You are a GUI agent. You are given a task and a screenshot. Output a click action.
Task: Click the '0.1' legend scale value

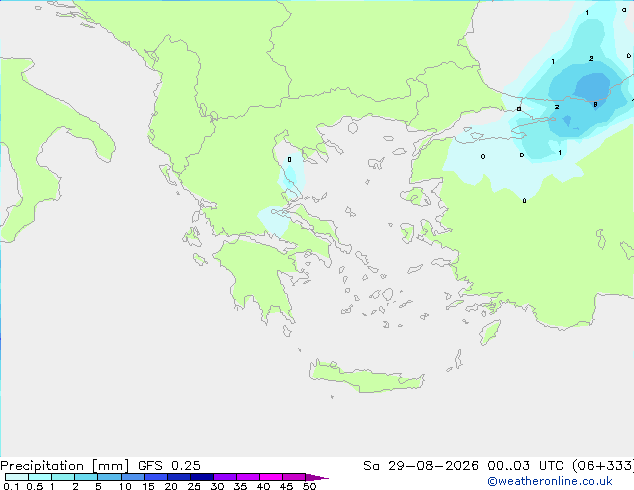tap(11, 486)
